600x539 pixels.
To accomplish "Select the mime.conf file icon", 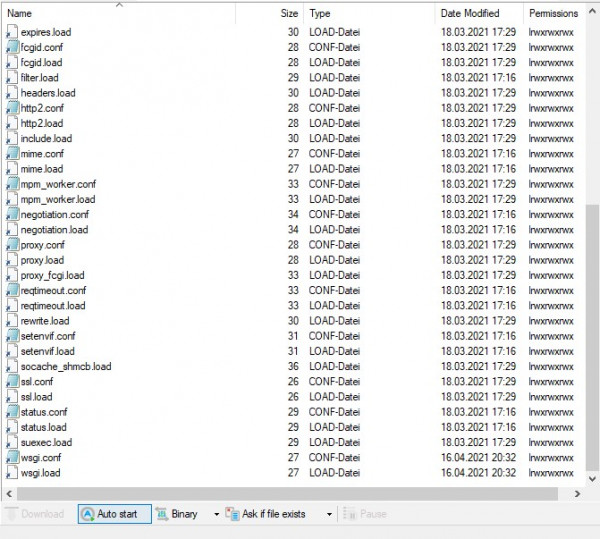I will click(x=12, y=154).
